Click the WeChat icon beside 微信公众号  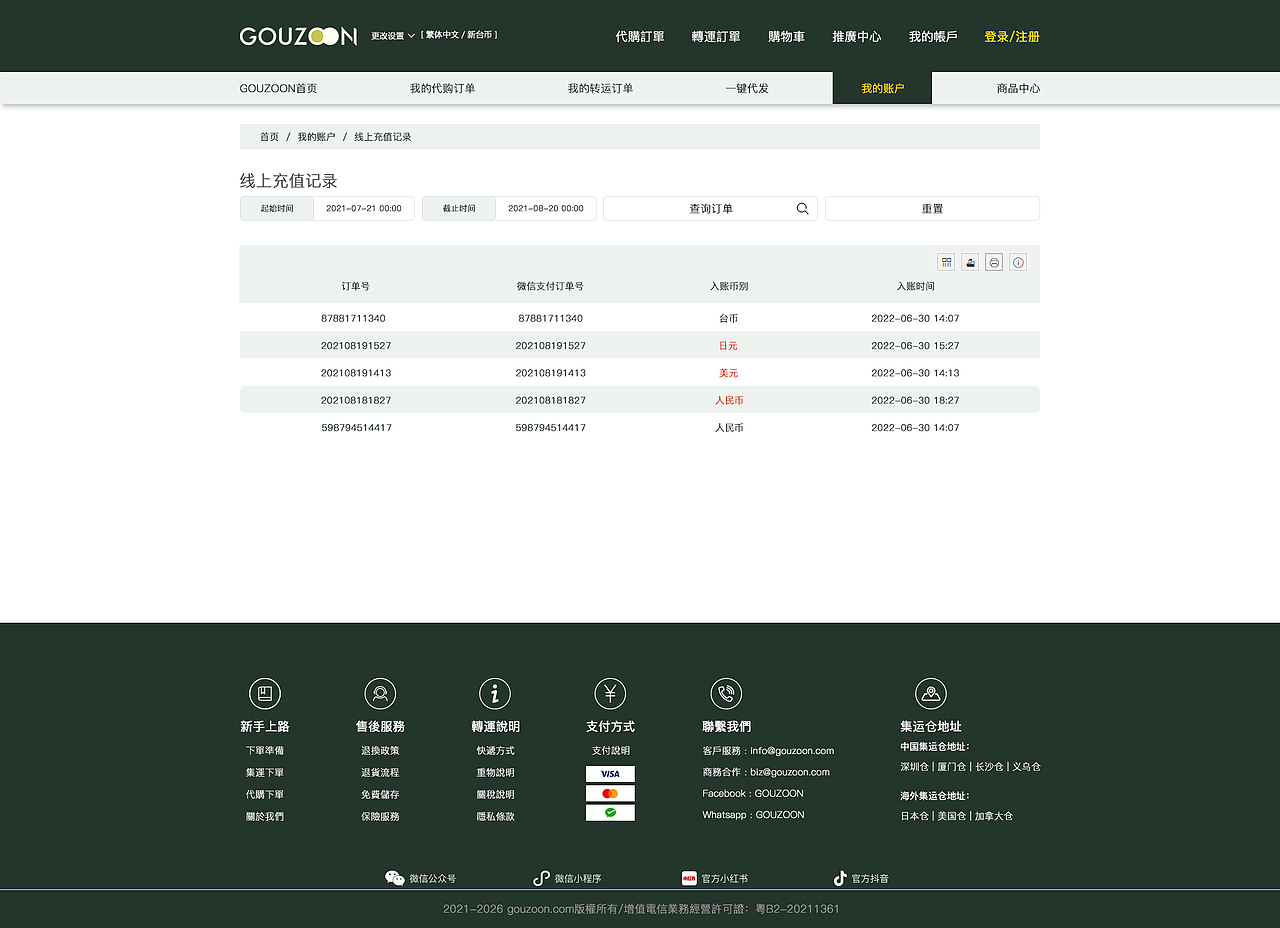click(395, 878)
